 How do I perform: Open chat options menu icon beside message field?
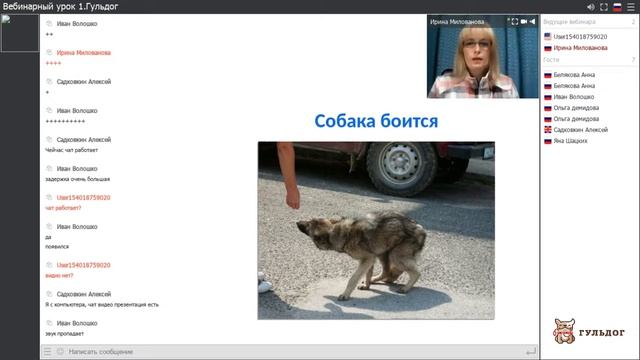[x=48, y=351]
